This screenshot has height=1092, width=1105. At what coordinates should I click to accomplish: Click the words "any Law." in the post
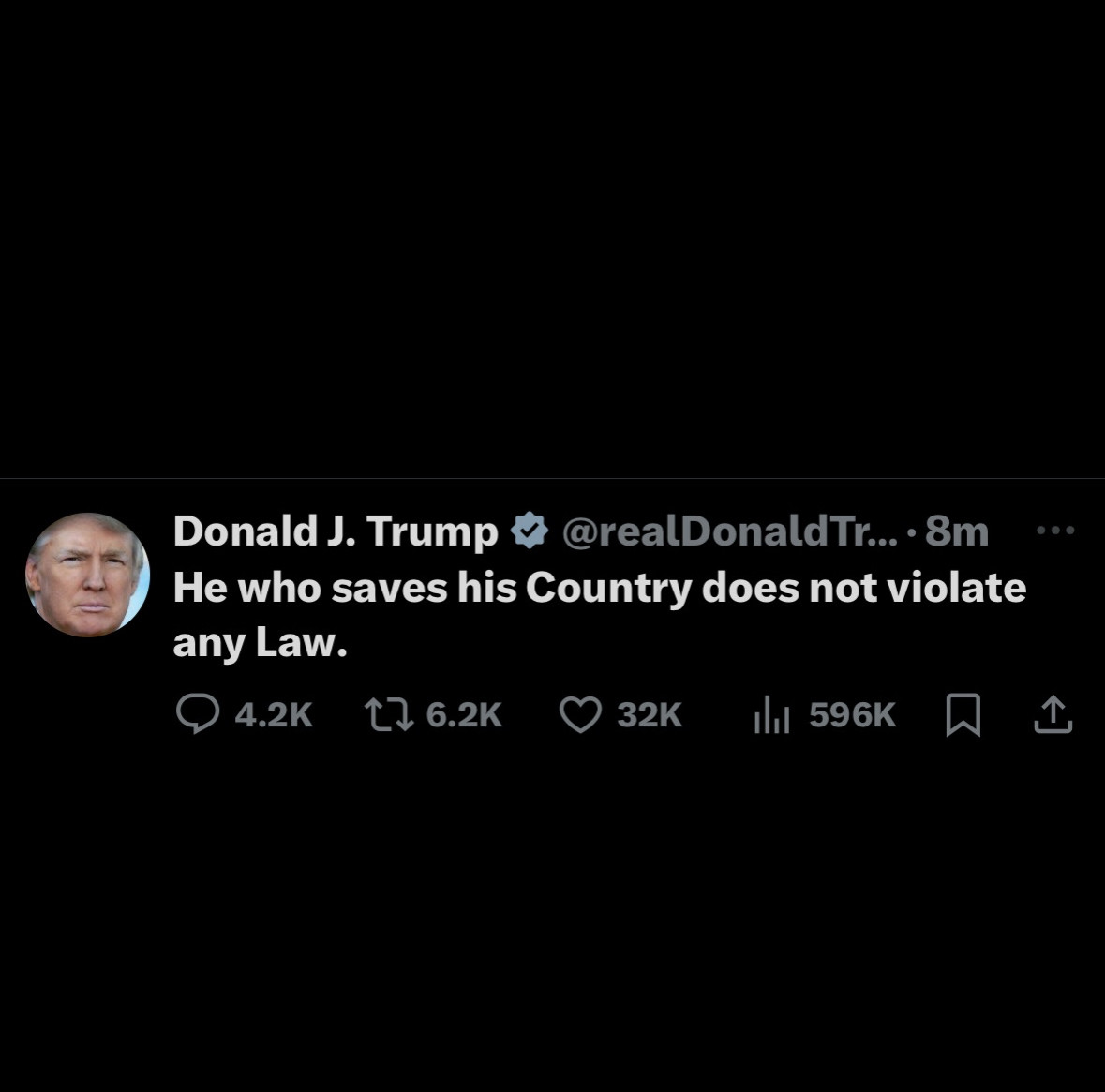[260, 643]
